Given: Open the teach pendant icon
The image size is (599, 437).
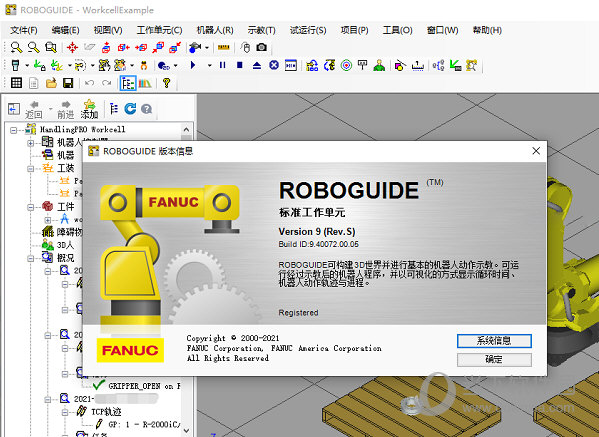Looking at the screenshot, I should 15,65.
